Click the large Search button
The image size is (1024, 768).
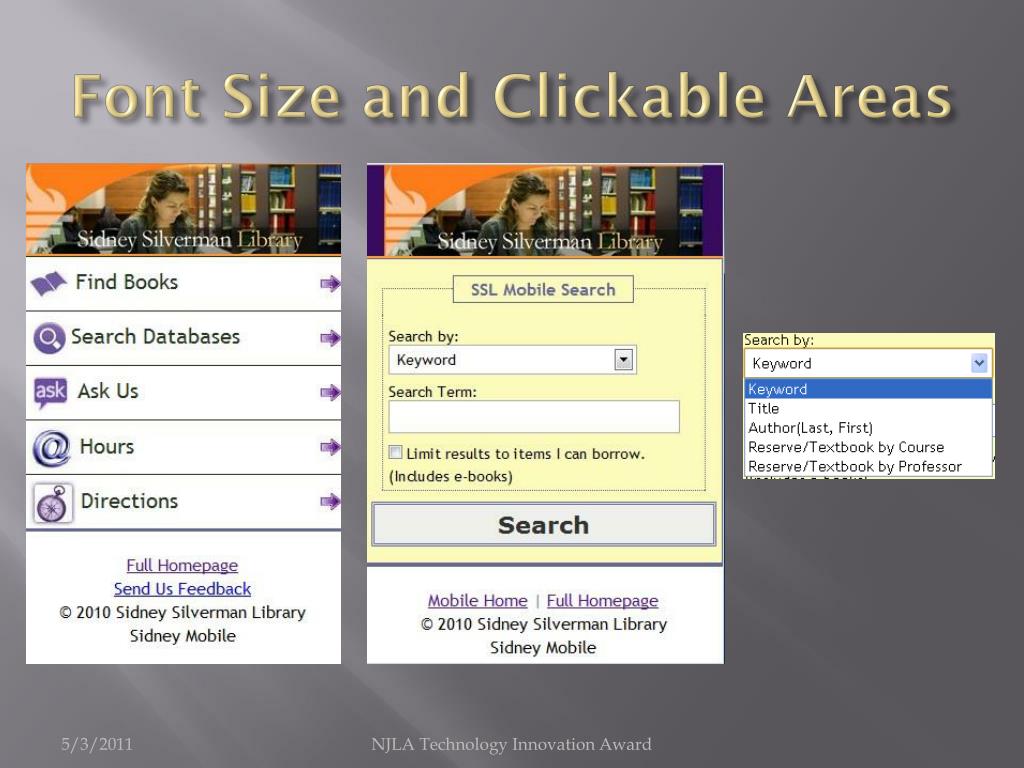click(543, 524)
